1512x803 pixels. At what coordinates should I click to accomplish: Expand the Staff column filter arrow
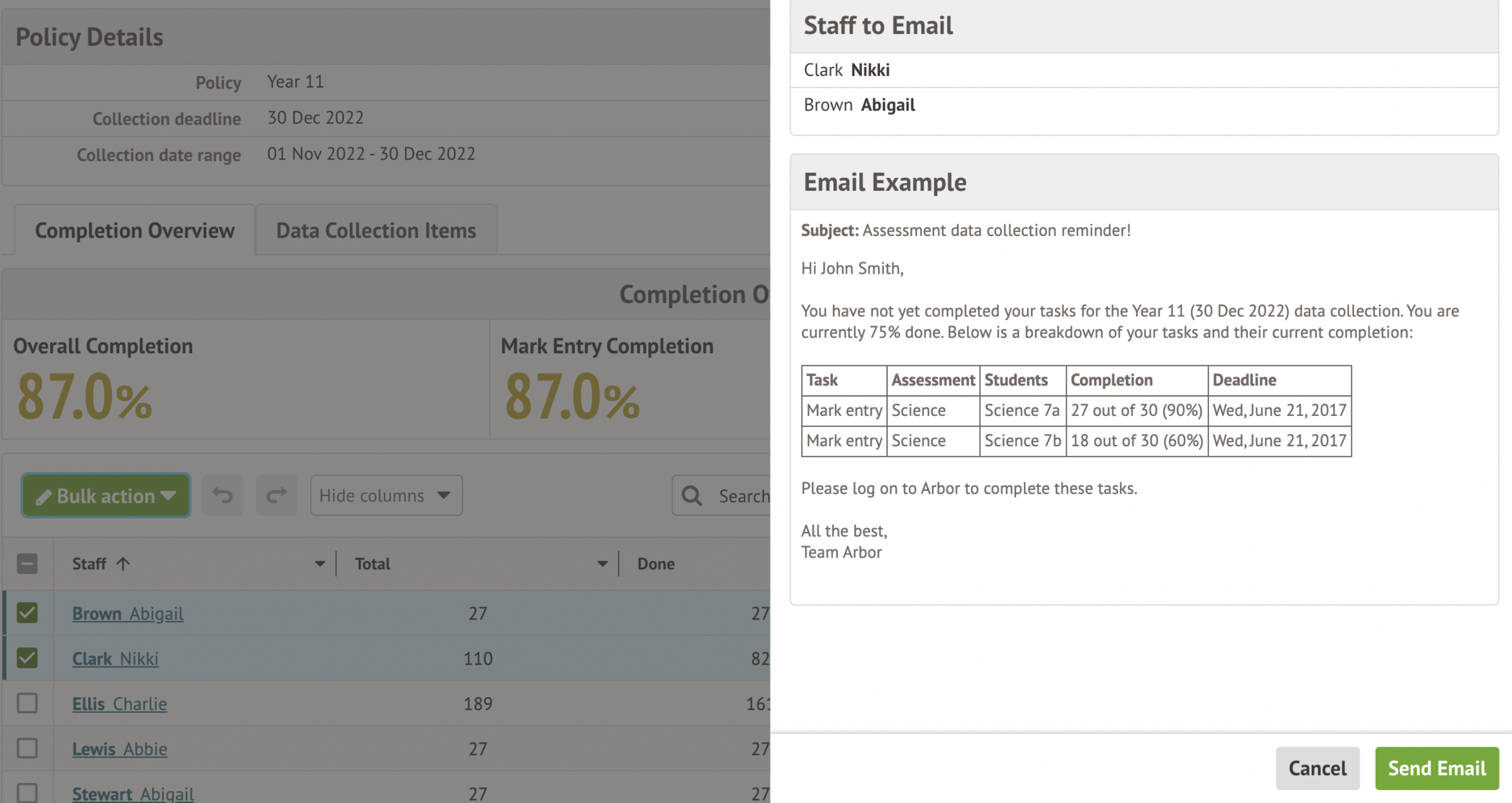click(x=319, y=564)
